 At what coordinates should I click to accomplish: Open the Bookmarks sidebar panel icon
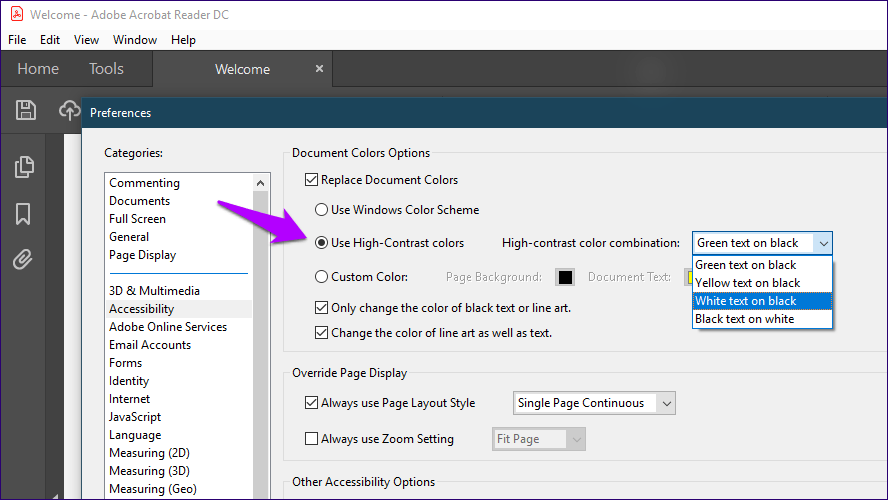(23, 214)
